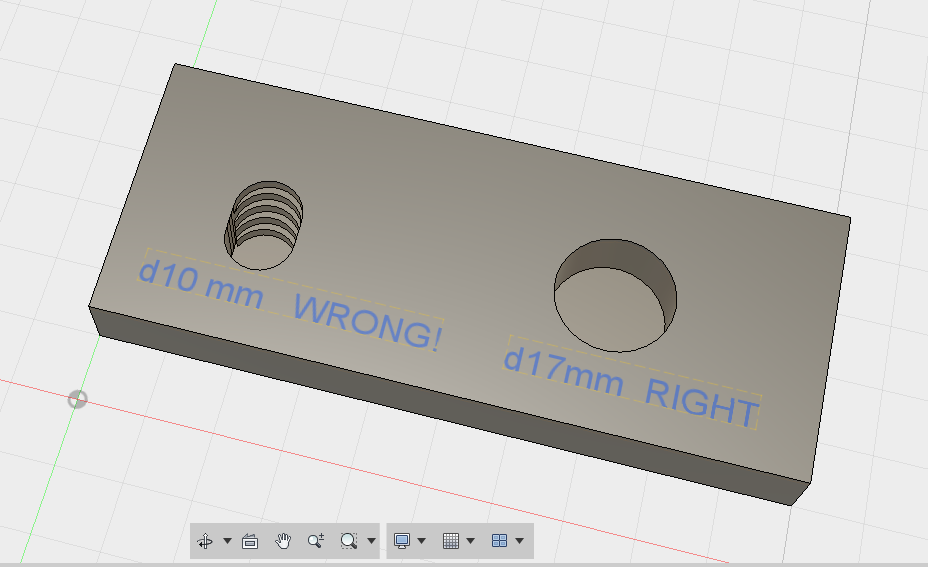
Task: Click the Viewports layout icon
Action: [x=499, y=541]
